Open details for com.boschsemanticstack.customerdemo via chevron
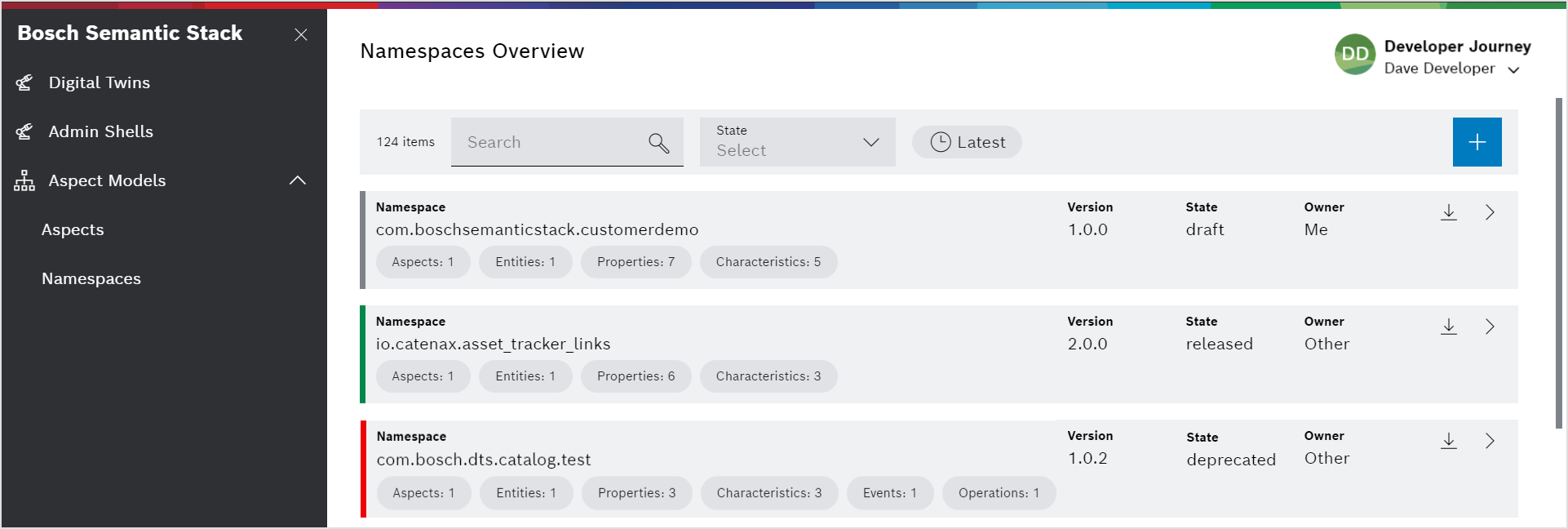 [x=1490, y=212]
